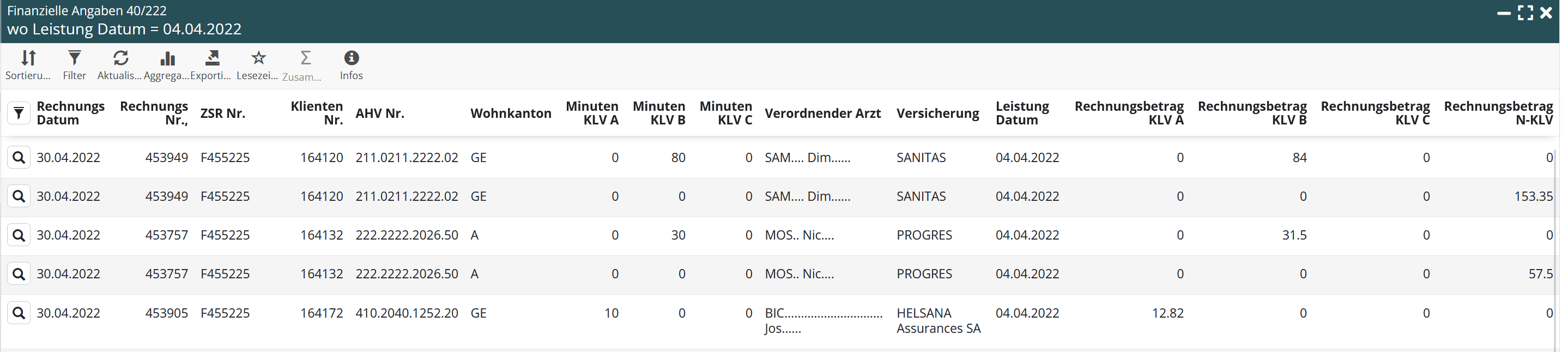Click the Zusammenfassung sigma icon
The image size is (1568, 352).
point(303,64)
